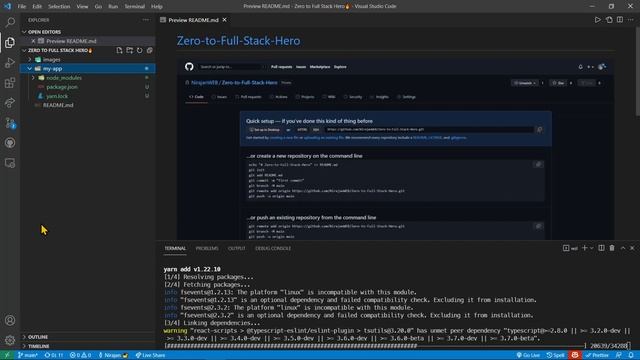
Task: Split the editor to the right
Action: [x=620, y=20]
